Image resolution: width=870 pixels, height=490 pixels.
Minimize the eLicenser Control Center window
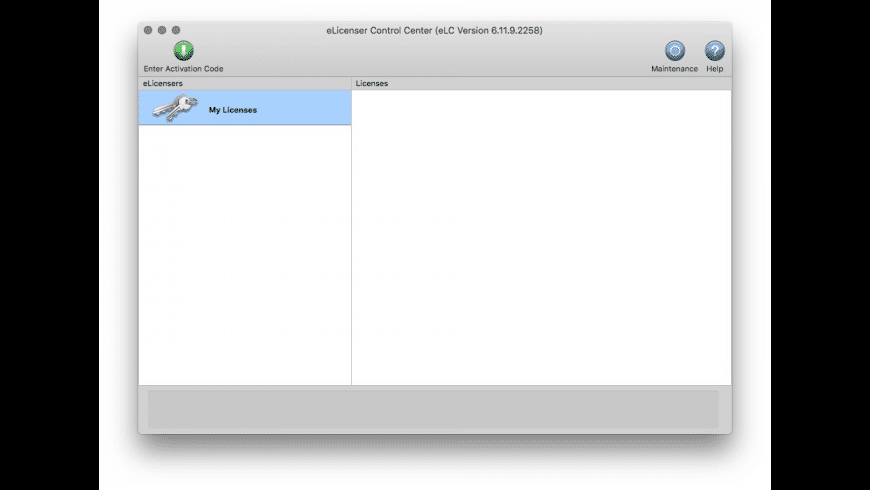162,30
